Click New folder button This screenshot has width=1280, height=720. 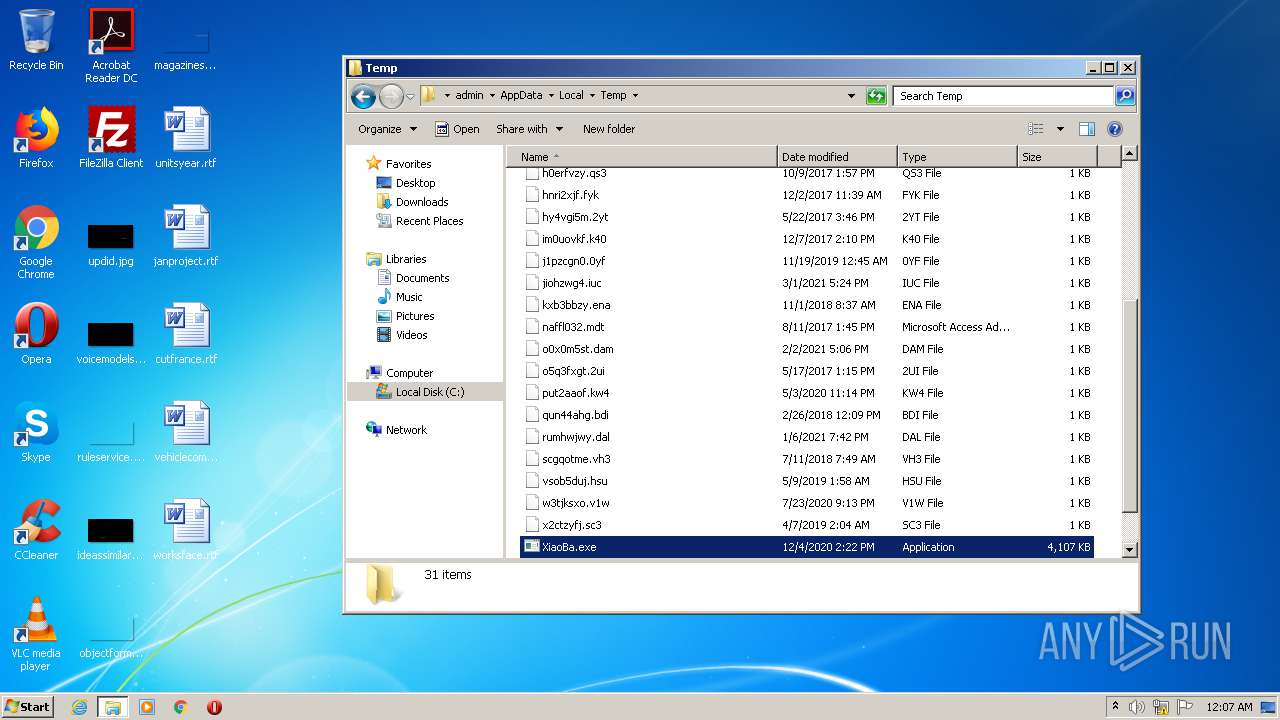point(609,129)
